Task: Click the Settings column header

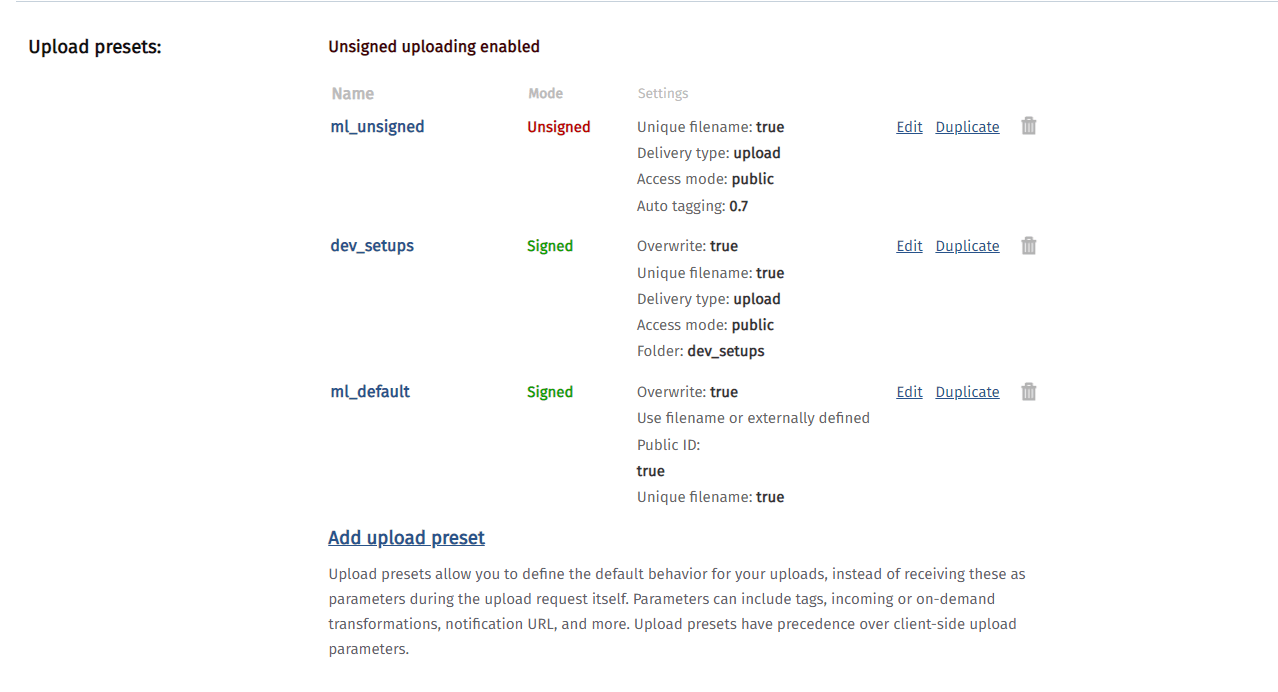Action: (x=663, y=93)
